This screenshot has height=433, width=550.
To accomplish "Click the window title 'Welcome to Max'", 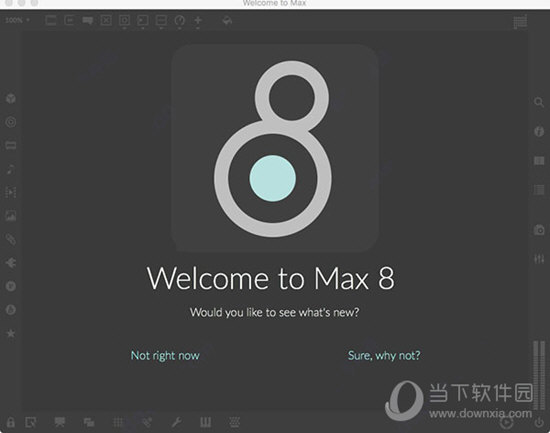I will click(274, 3).
